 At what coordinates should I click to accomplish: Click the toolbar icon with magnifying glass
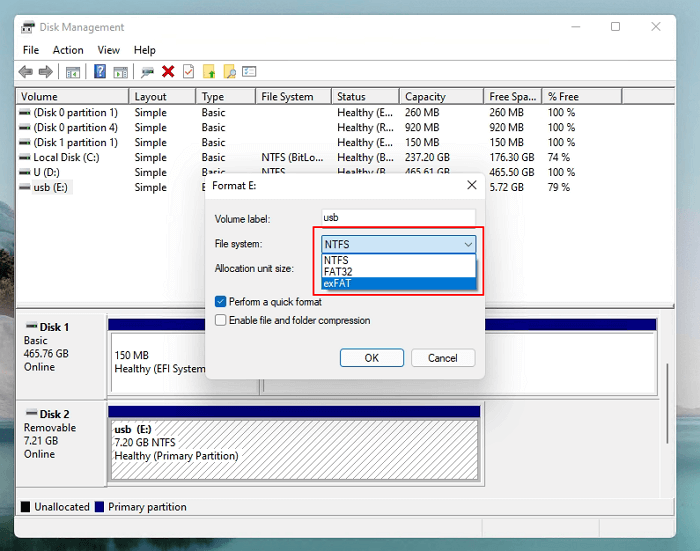[229, 72]
